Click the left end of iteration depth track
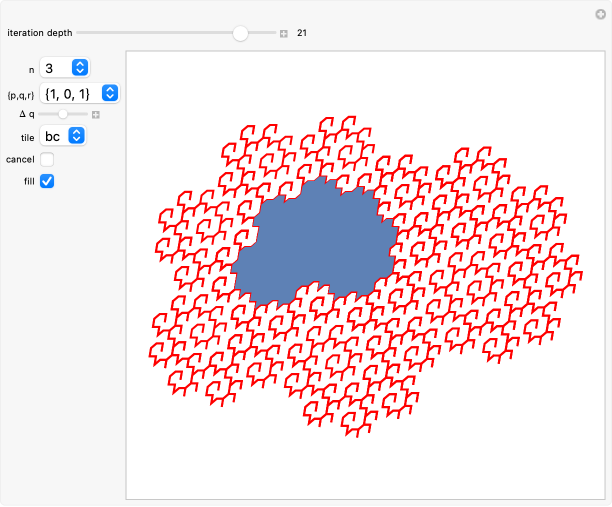 click(x=80, y=33)
